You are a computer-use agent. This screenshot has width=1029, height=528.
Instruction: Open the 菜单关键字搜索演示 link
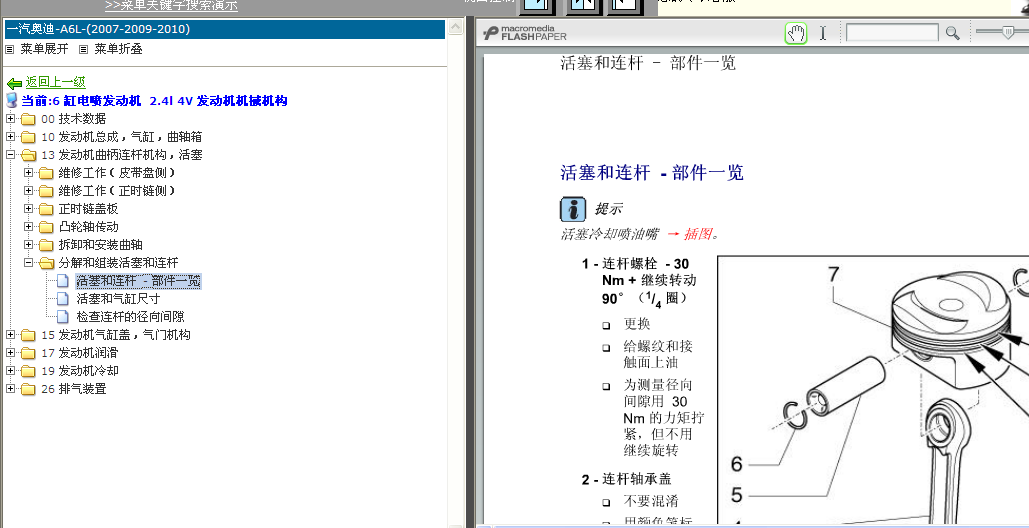click(x=171, y=5)
